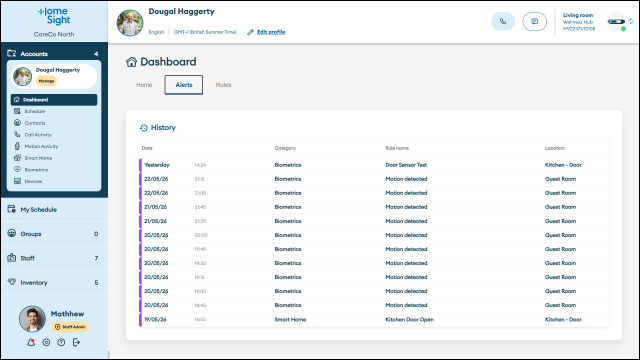640x360 pixels.
Task: Click the Inventory icon in sidebar
Action: (12, 282)
